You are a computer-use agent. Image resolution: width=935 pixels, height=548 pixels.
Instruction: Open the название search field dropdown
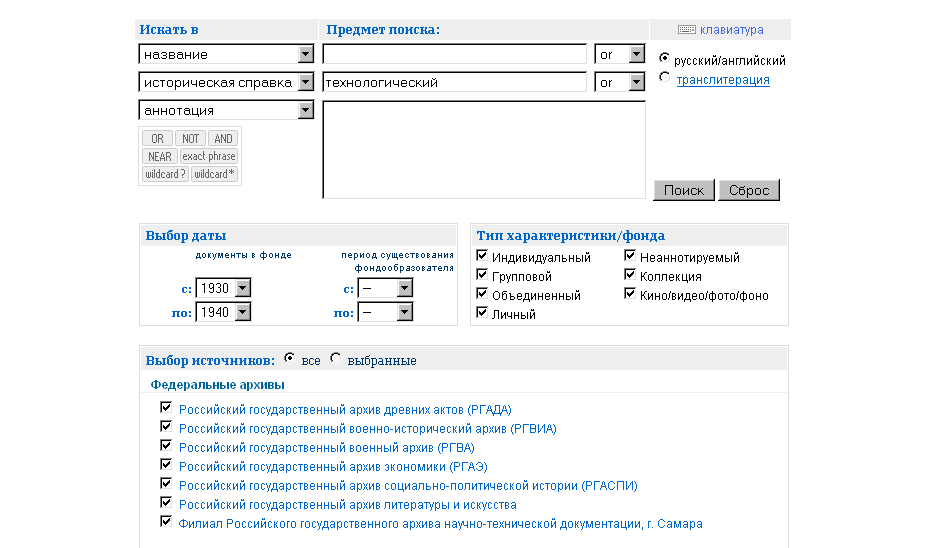(306, 54)
